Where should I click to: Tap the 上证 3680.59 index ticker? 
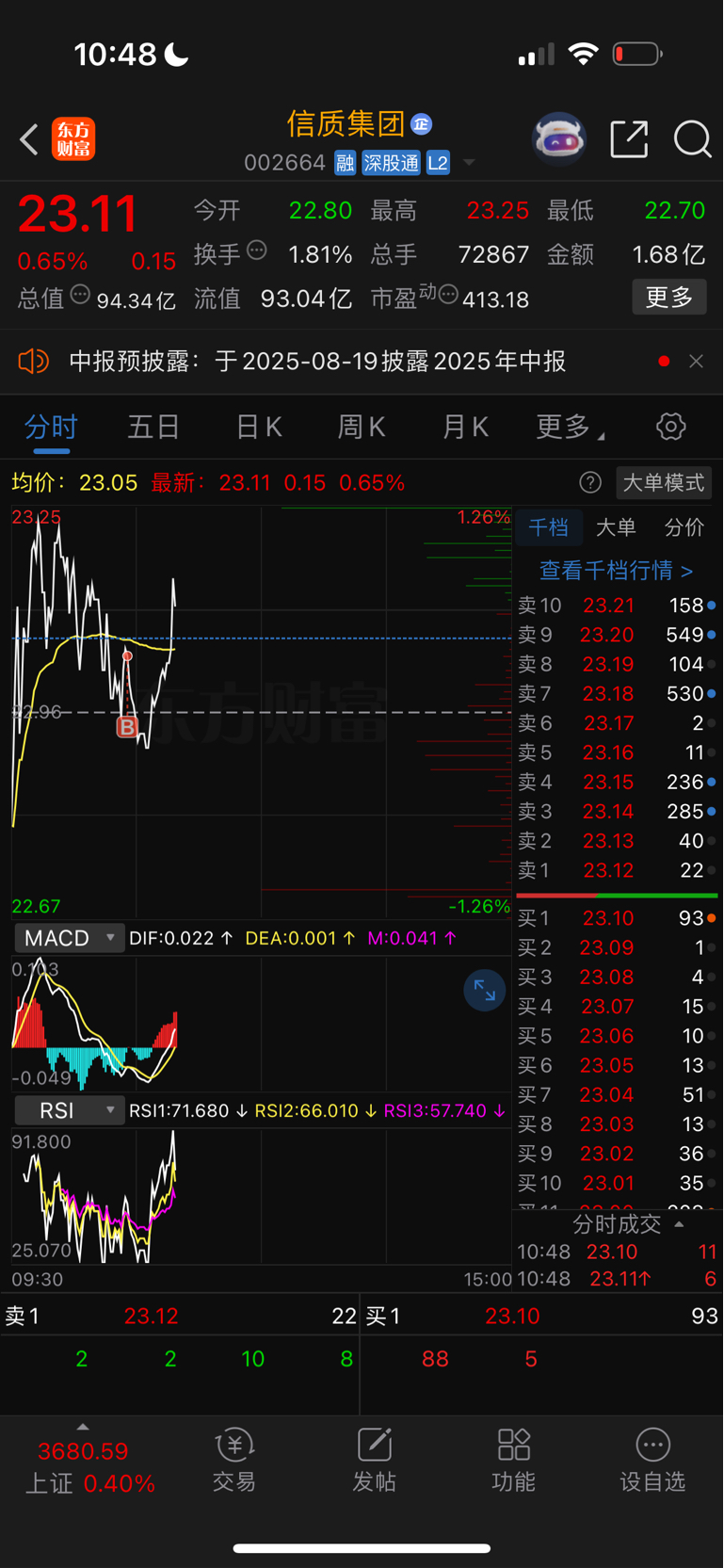coord(89,1467)
